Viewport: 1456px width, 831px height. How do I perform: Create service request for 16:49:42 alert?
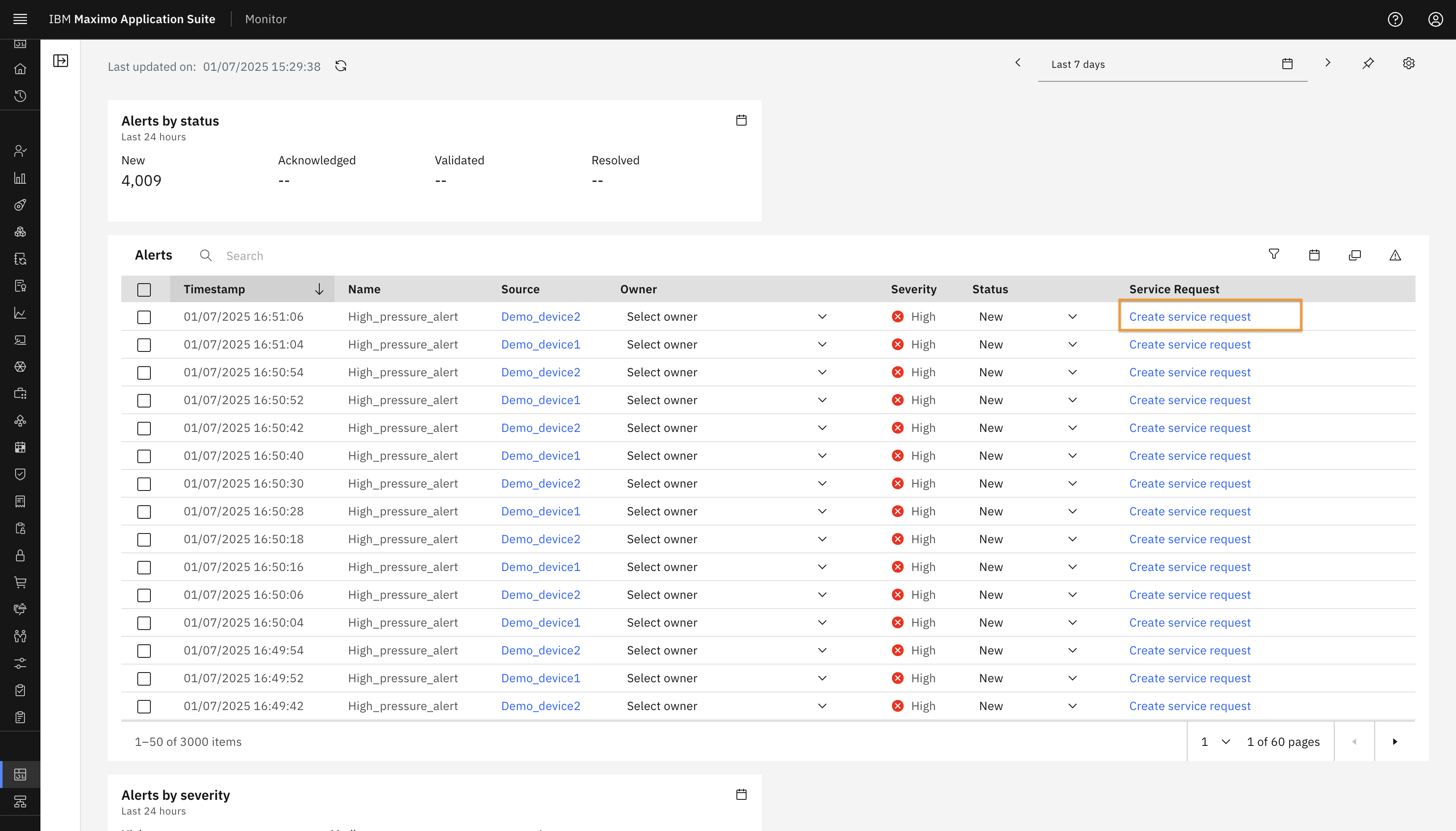pyautogui.click(x=1190, y=706)
